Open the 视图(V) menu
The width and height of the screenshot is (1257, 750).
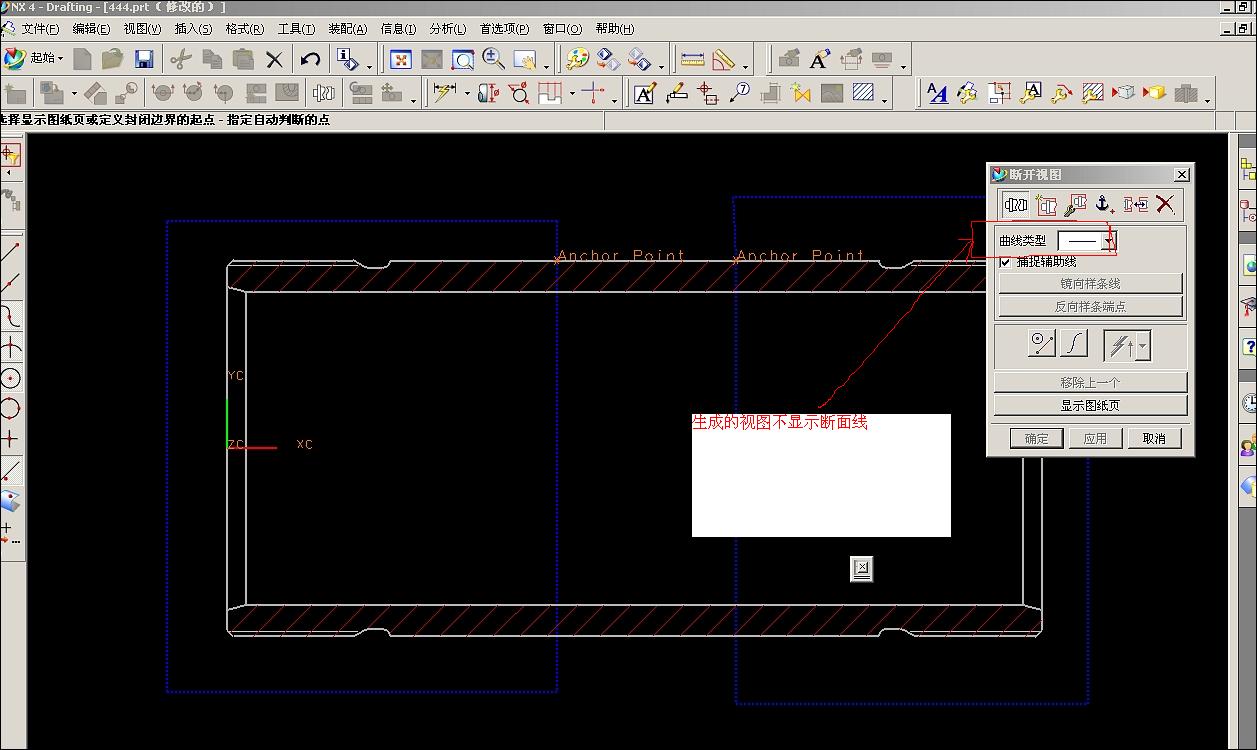pos(142,29)
